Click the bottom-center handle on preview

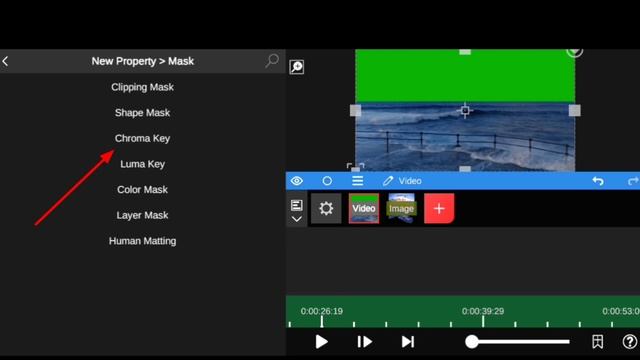click(465, 169)
